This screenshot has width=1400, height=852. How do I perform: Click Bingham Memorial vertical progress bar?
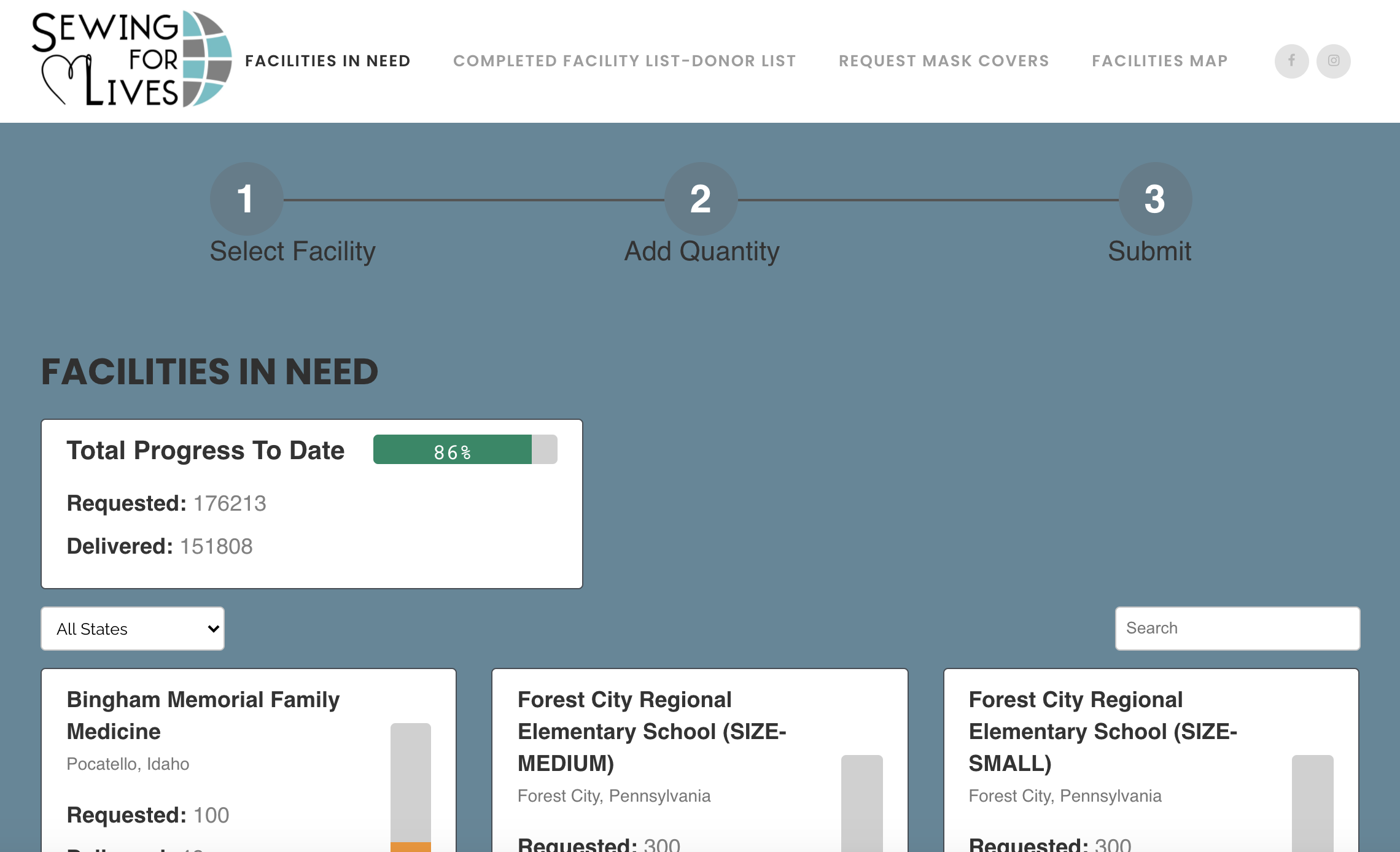click(x=411, y=788)
